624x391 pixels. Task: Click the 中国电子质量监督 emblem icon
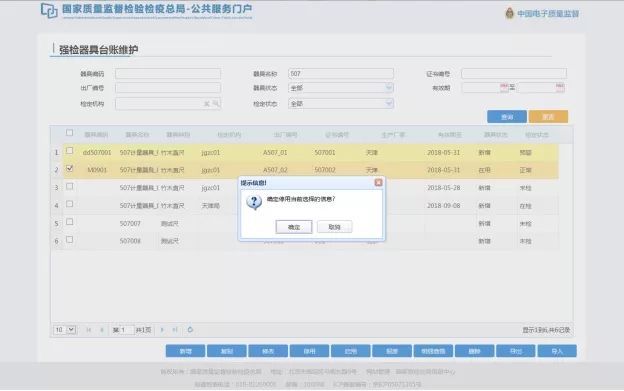tap(509, 14)
